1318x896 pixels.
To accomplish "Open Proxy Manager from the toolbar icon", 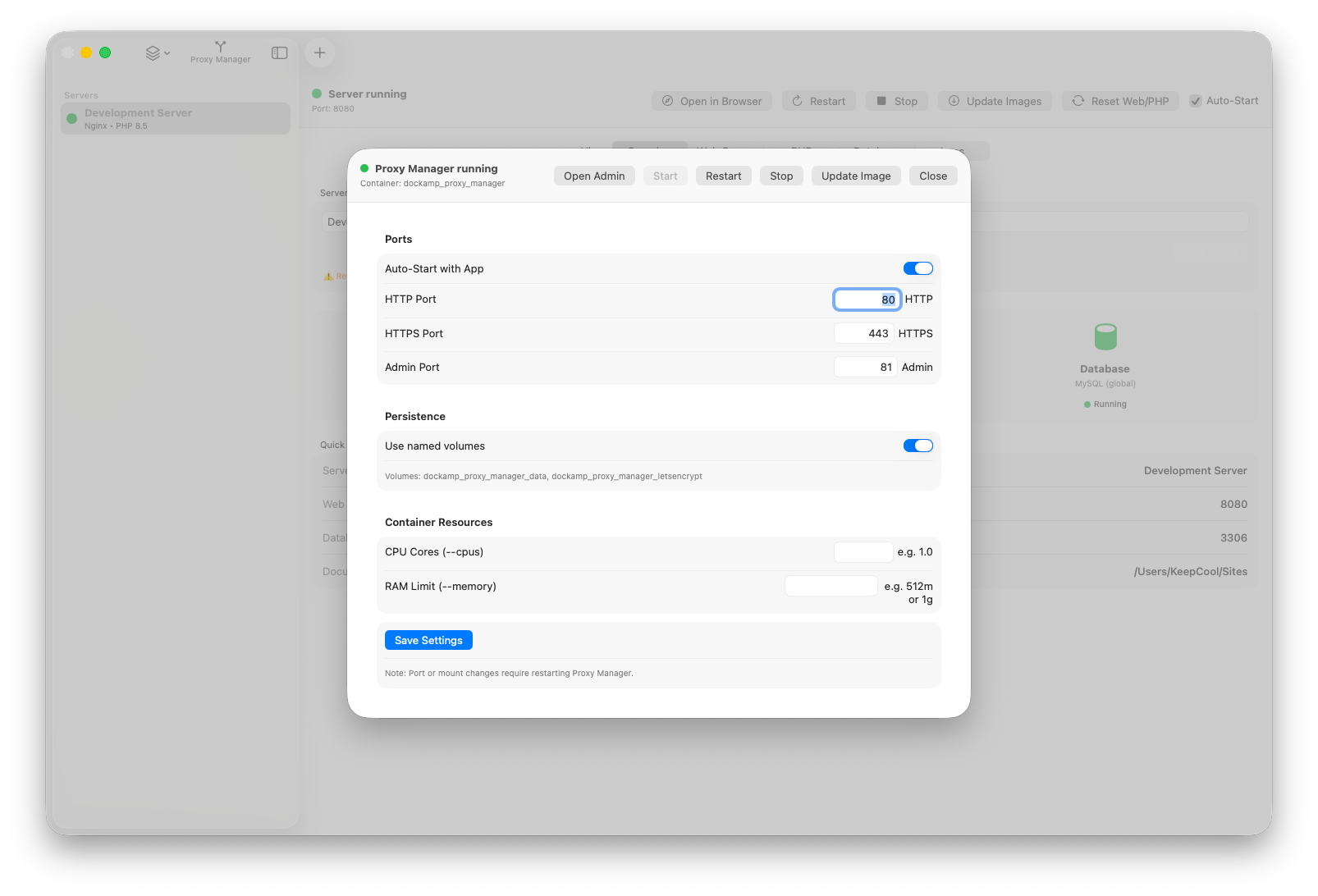I will tap(219, 52).
